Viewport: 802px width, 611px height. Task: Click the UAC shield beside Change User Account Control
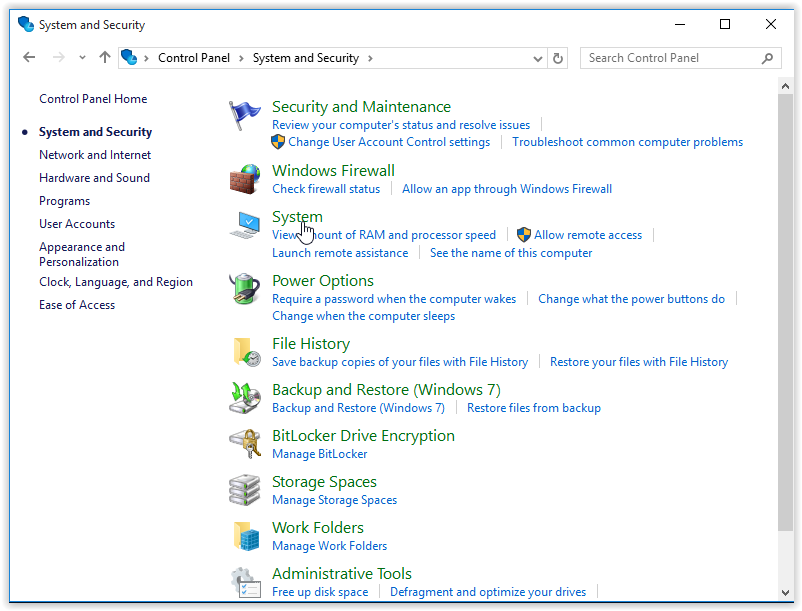278,142
